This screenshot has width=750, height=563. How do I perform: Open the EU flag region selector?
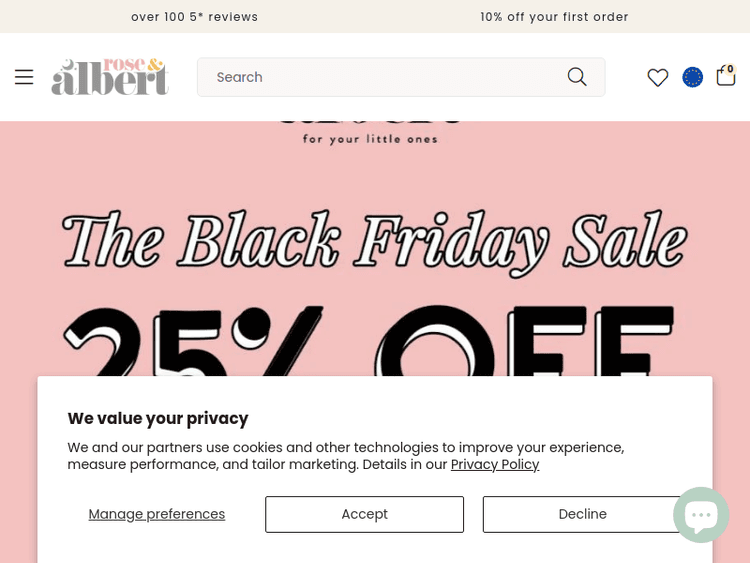(x=692, y=77)
